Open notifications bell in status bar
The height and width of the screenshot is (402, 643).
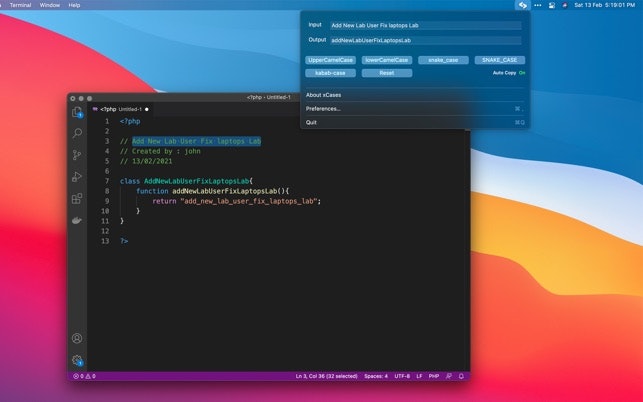[461, 376]
